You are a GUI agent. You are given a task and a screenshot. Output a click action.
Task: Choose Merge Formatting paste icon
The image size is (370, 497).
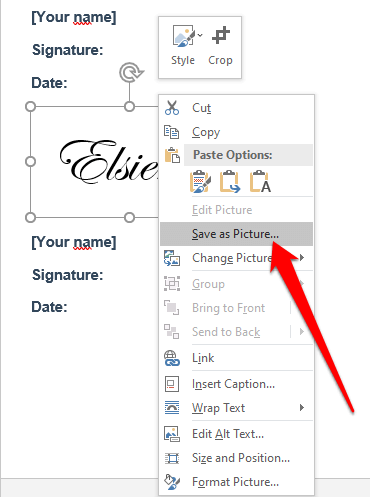[x=230, y=182]
